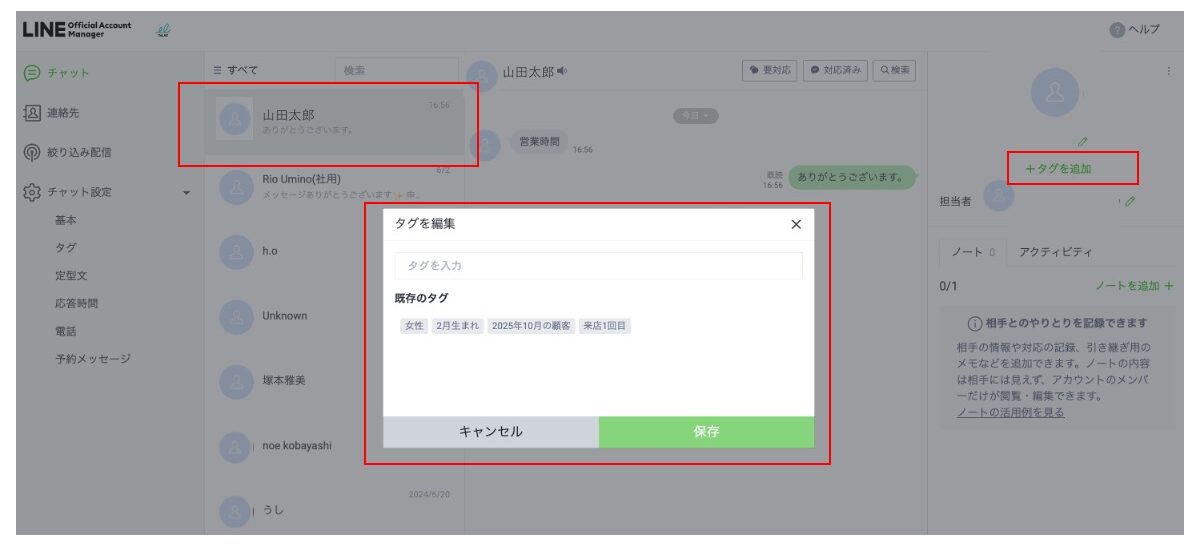Image resolution: width=1200 pixels, height=550 pixels.
Task: Click the contacts icon beside 連絡先
Action: click(31, 112)
